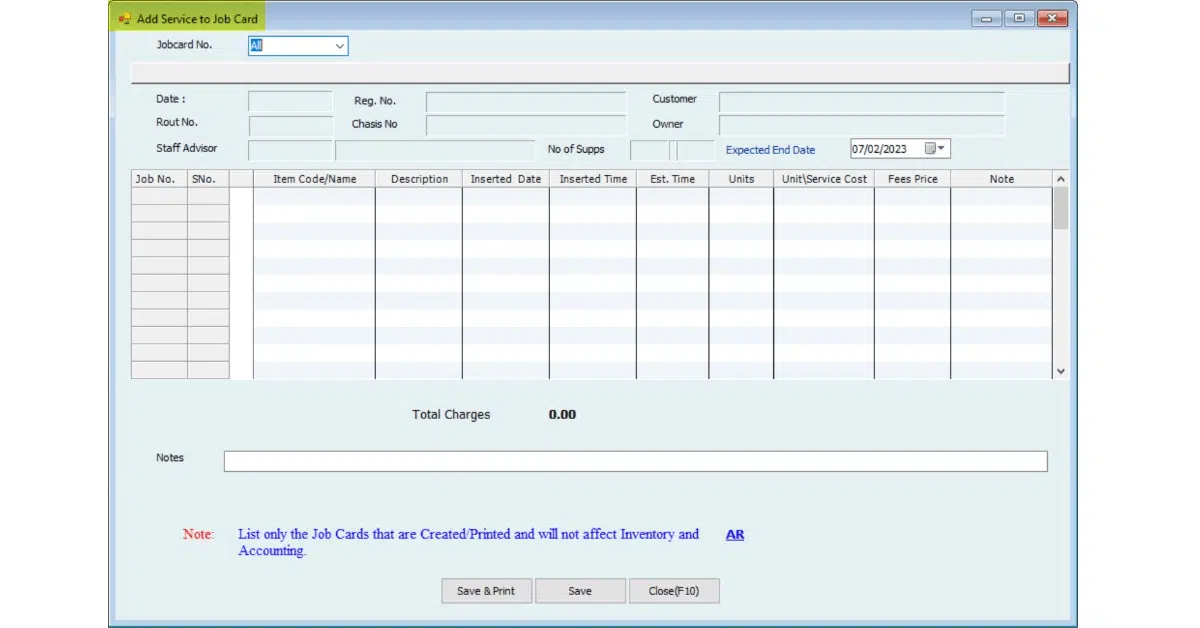
Task: Click the Inserted Time column header
Action: (x=593, y=179)
